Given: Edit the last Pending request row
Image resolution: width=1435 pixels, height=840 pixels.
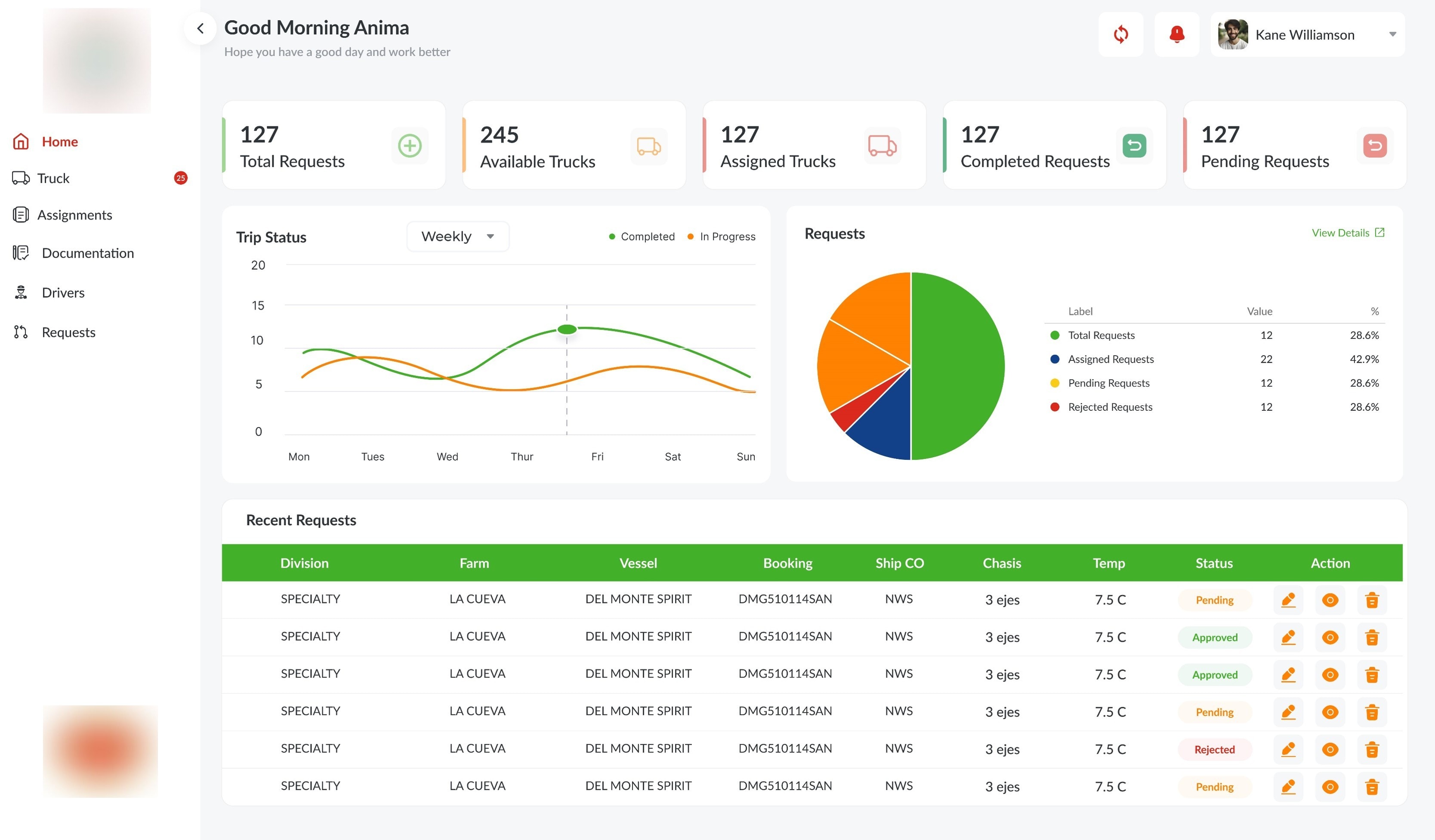Looking at the screenshot, I should click(x=1288, y=787).
